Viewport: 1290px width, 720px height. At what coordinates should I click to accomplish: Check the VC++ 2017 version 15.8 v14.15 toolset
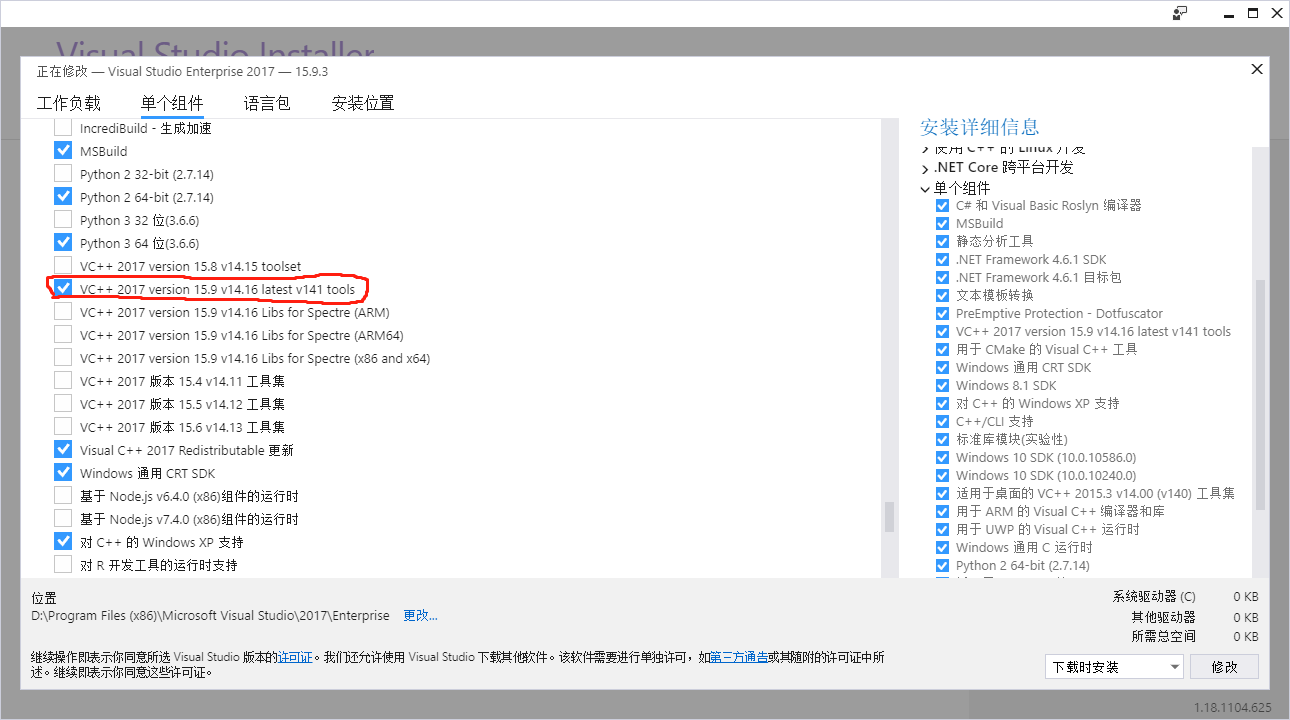pos(62,266)
